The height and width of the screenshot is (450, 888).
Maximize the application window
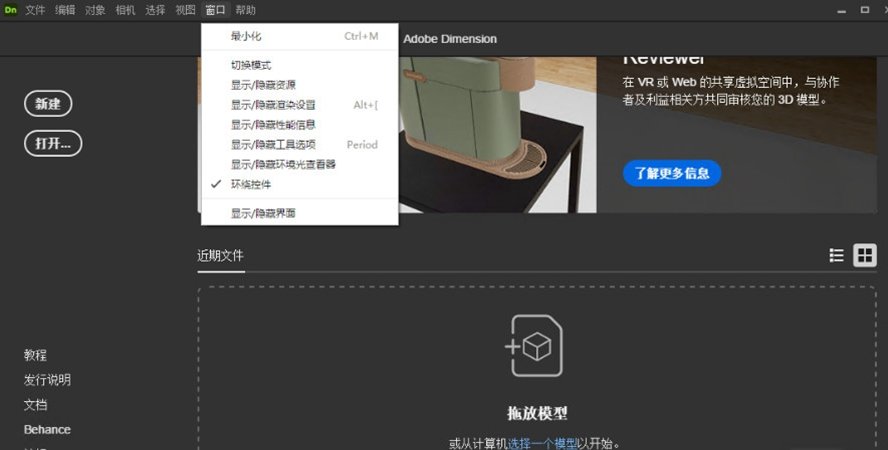(x=865, y=10)
